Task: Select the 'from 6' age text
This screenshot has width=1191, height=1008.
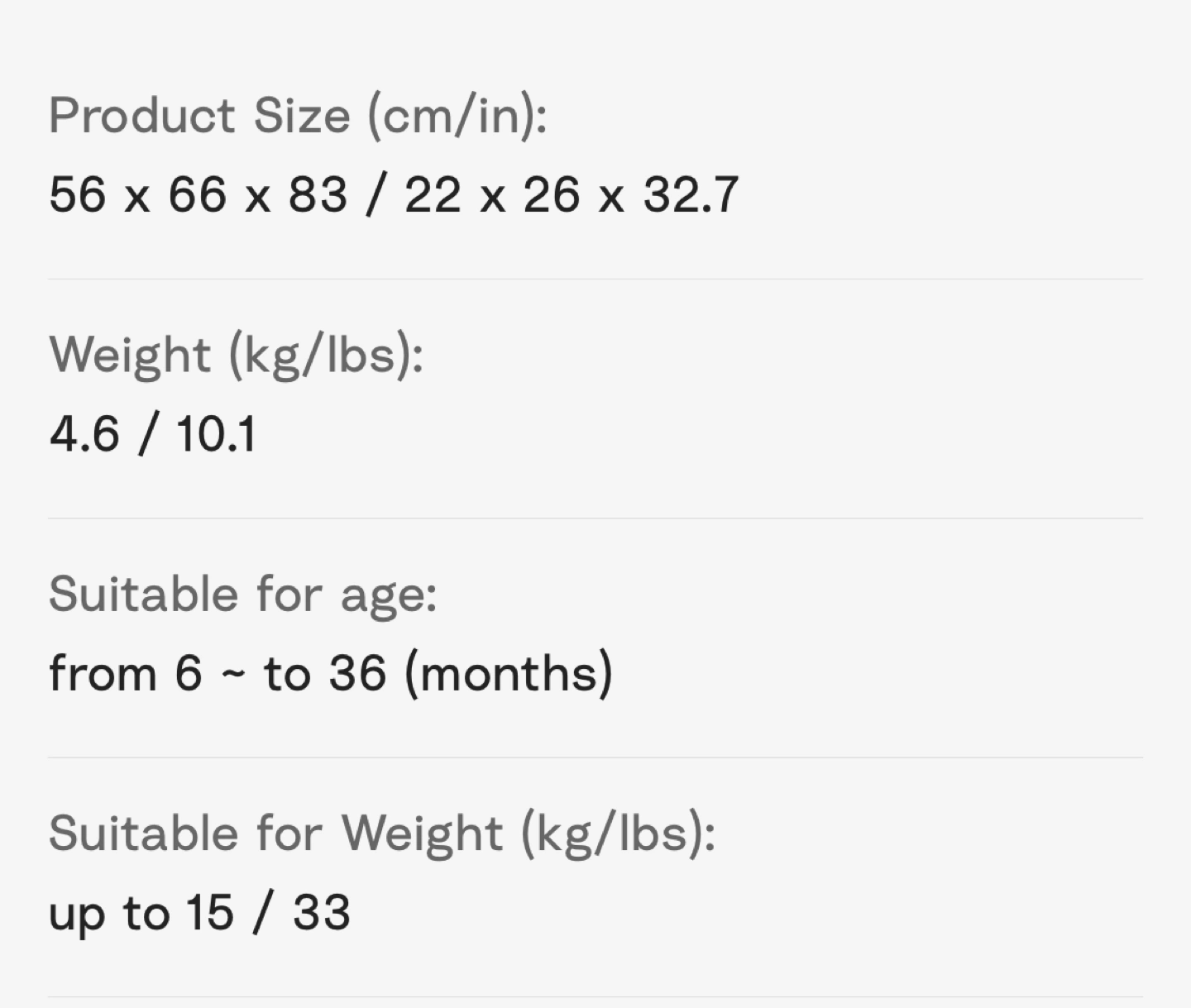Action: point(126,673)
